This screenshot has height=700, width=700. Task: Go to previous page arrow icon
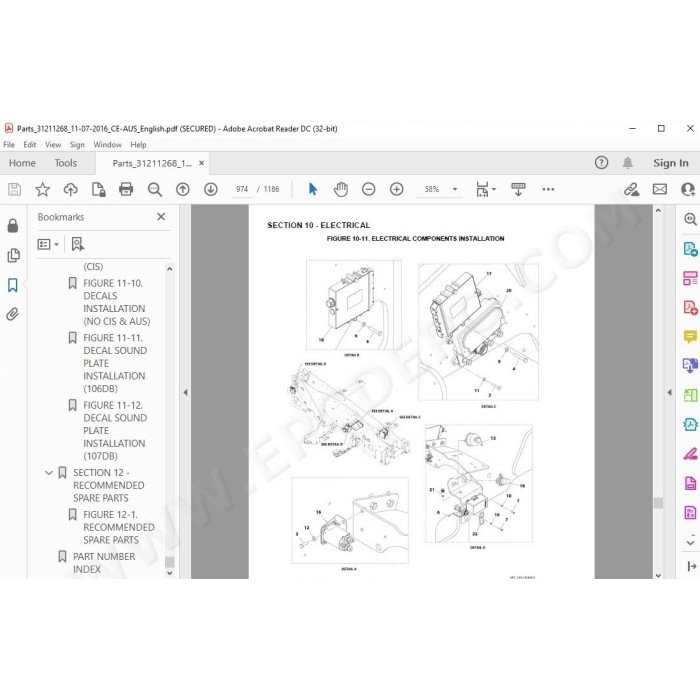(183, 189)
